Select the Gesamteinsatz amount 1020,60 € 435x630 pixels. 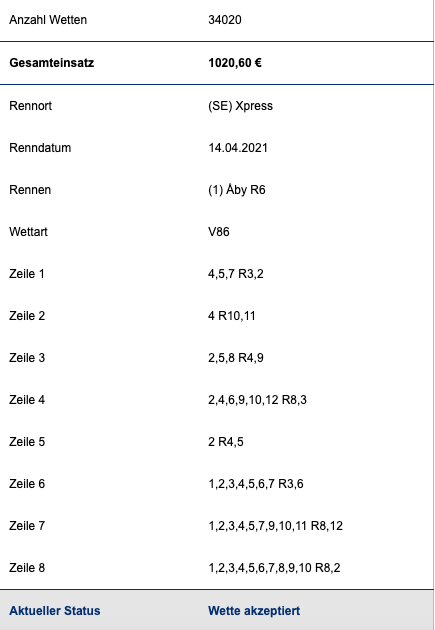(235, 63)
